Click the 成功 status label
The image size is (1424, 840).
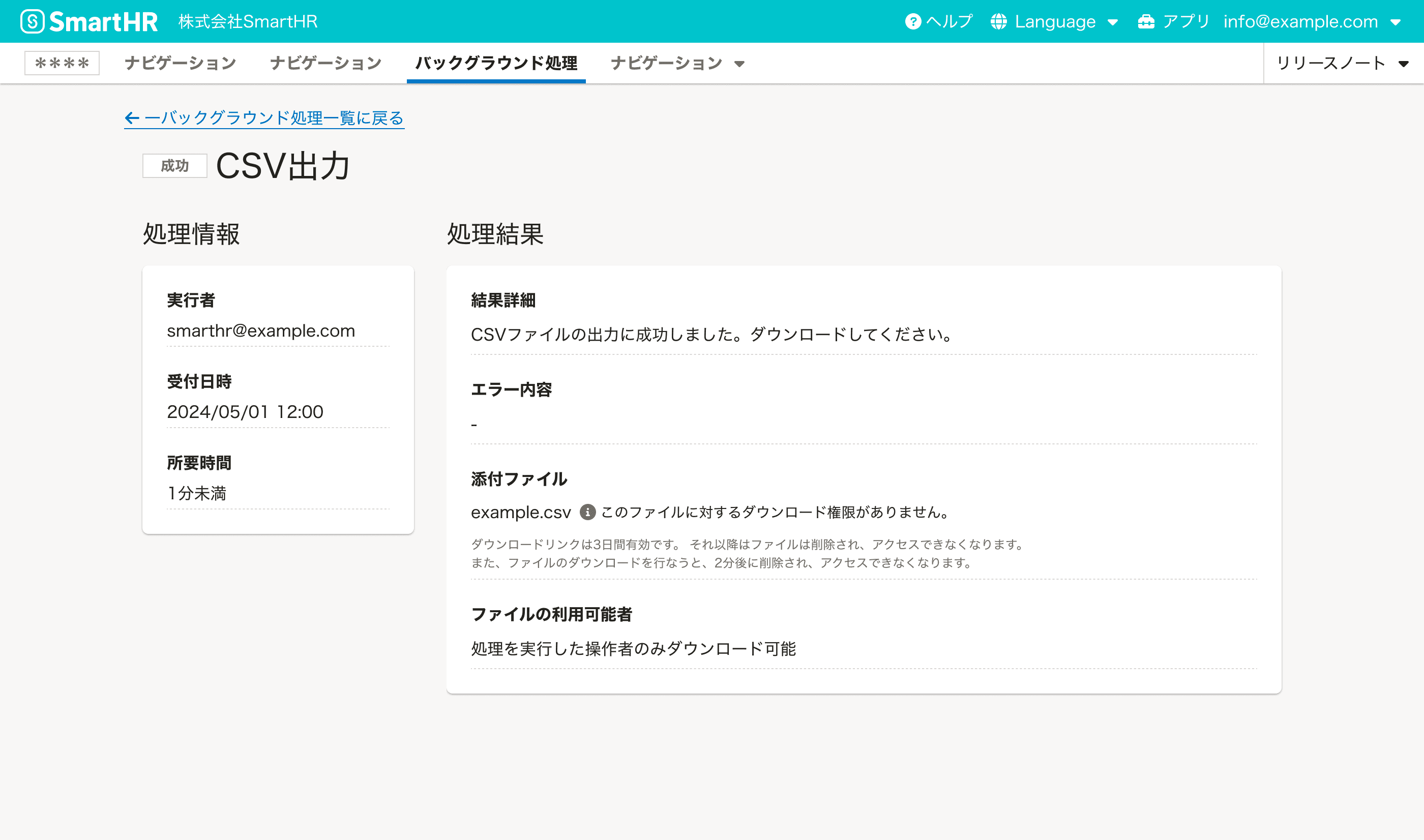coord(175,166)
